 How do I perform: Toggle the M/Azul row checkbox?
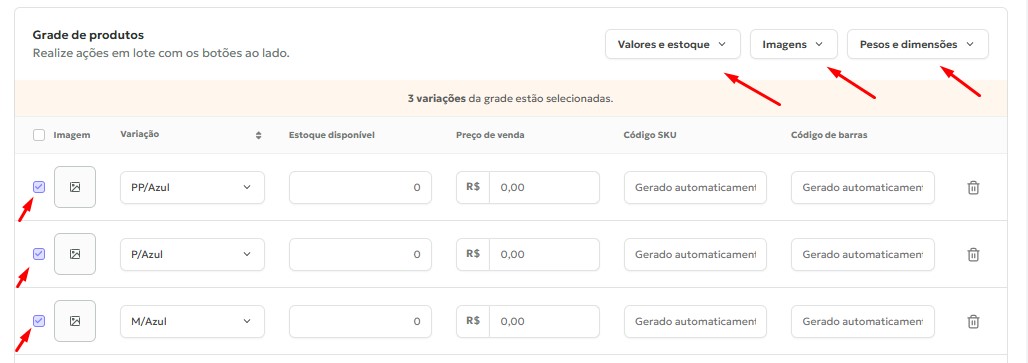tap(39, 321)
